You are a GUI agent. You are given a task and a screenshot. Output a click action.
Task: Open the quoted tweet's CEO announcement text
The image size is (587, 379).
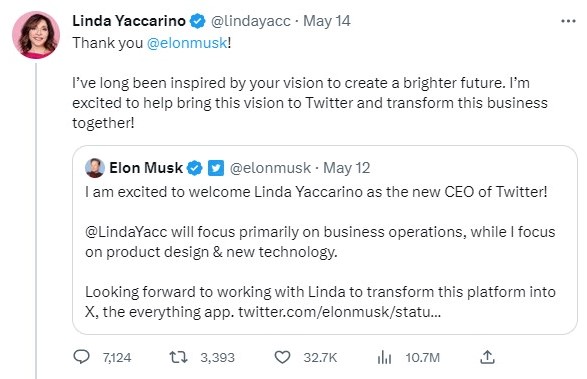(316, 192)
